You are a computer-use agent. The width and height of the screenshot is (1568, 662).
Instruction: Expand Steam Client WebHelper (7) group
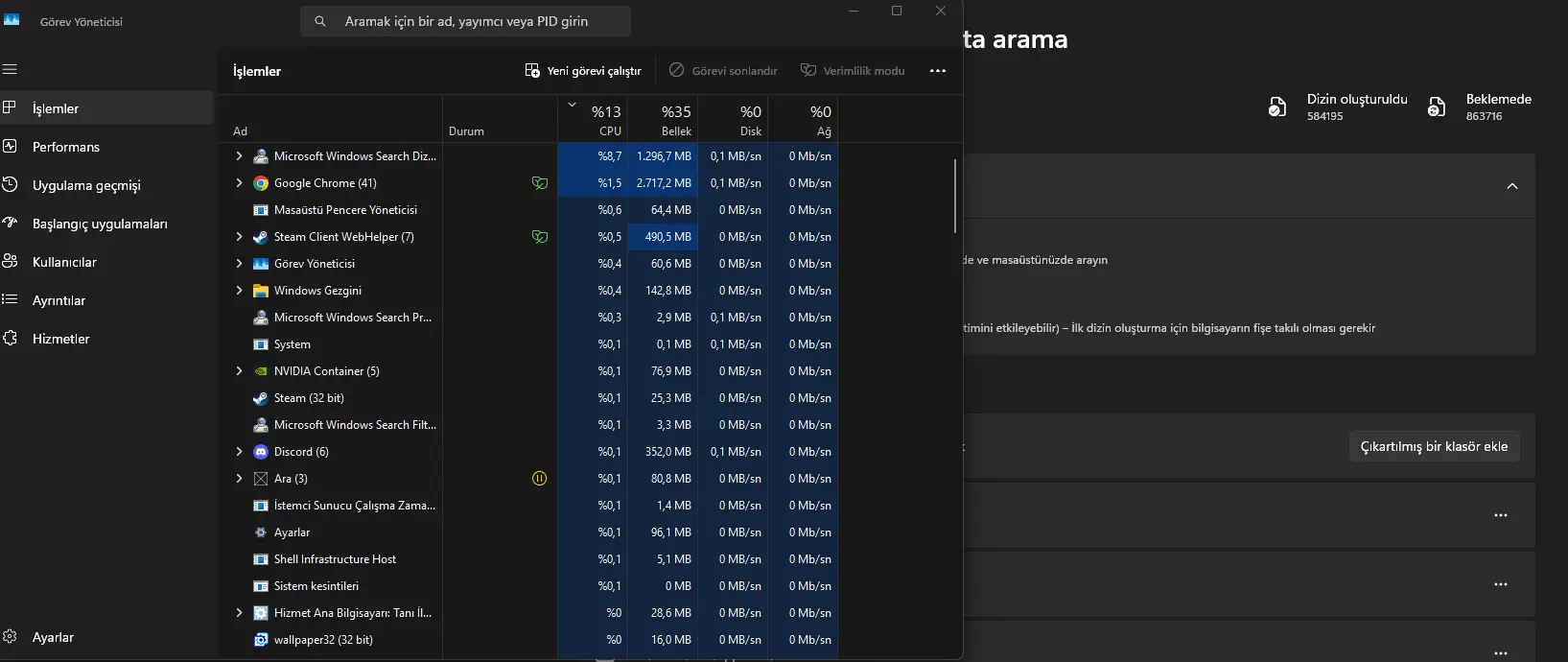(239, 237)
